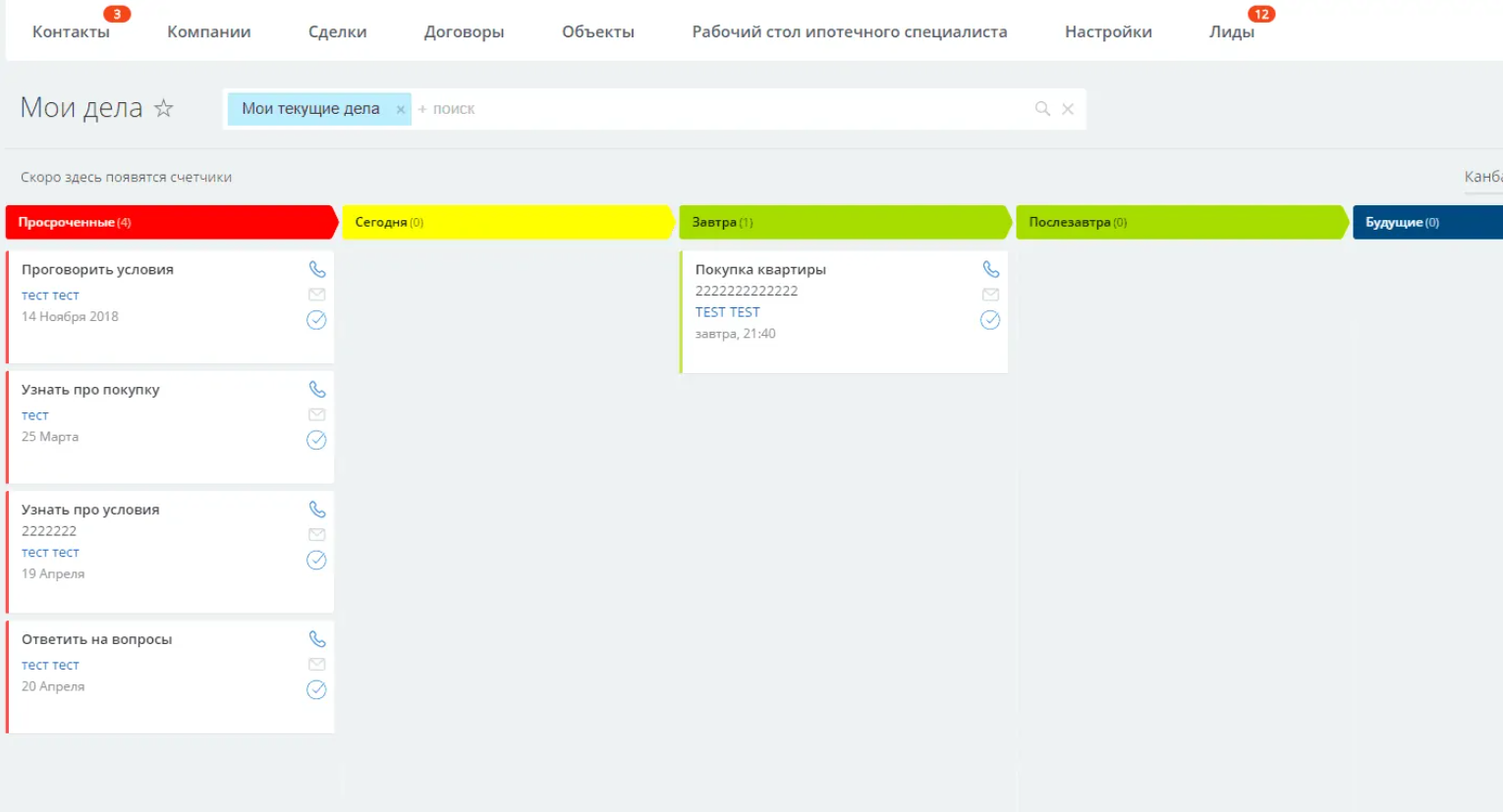Open the "тест тест" link under "Ответить на вопросы"
The height and width of the screenshot is (812, 1503).
[x=50, y=665]
